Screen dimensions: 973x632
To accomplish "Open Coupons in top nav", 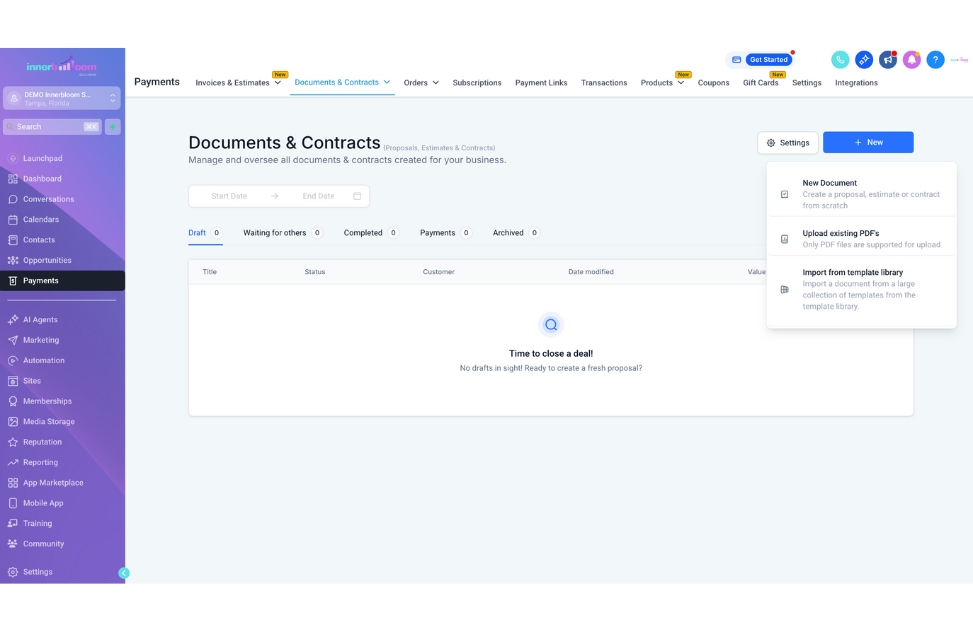I will [713, 83].
